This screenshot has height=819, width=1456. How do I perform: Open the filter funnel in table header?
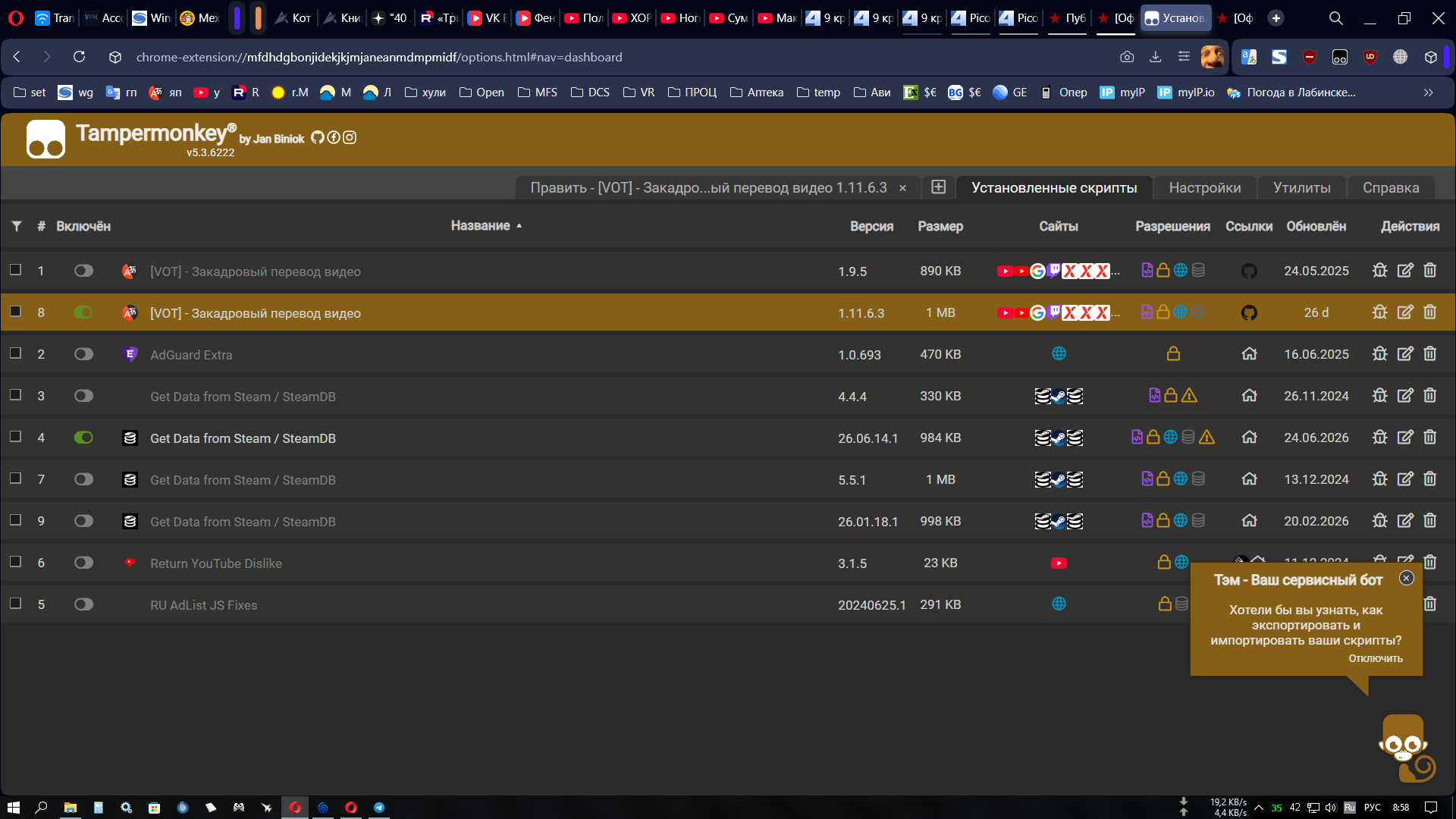pos(17,226)
